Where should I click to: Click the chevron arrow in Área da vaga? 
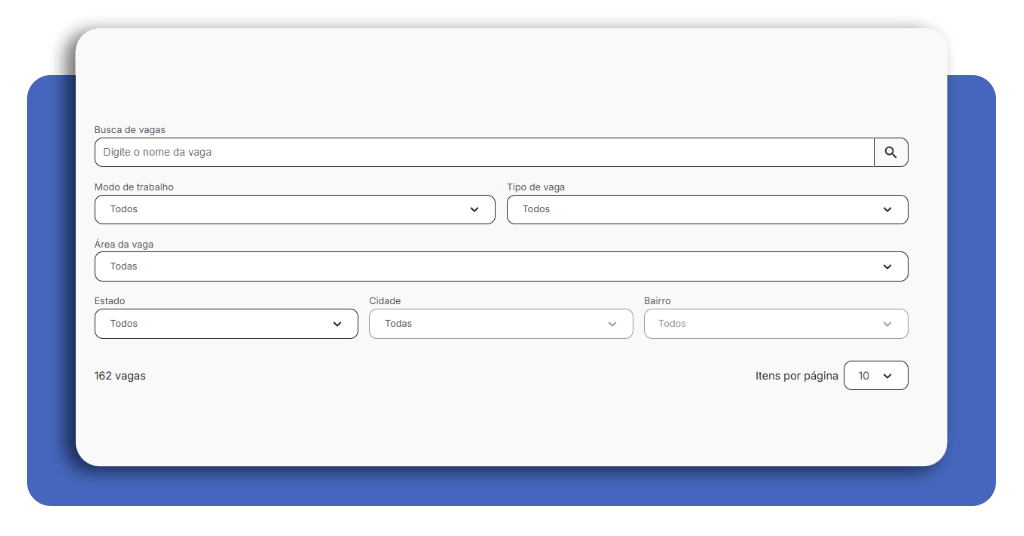[x=887, y=267]
